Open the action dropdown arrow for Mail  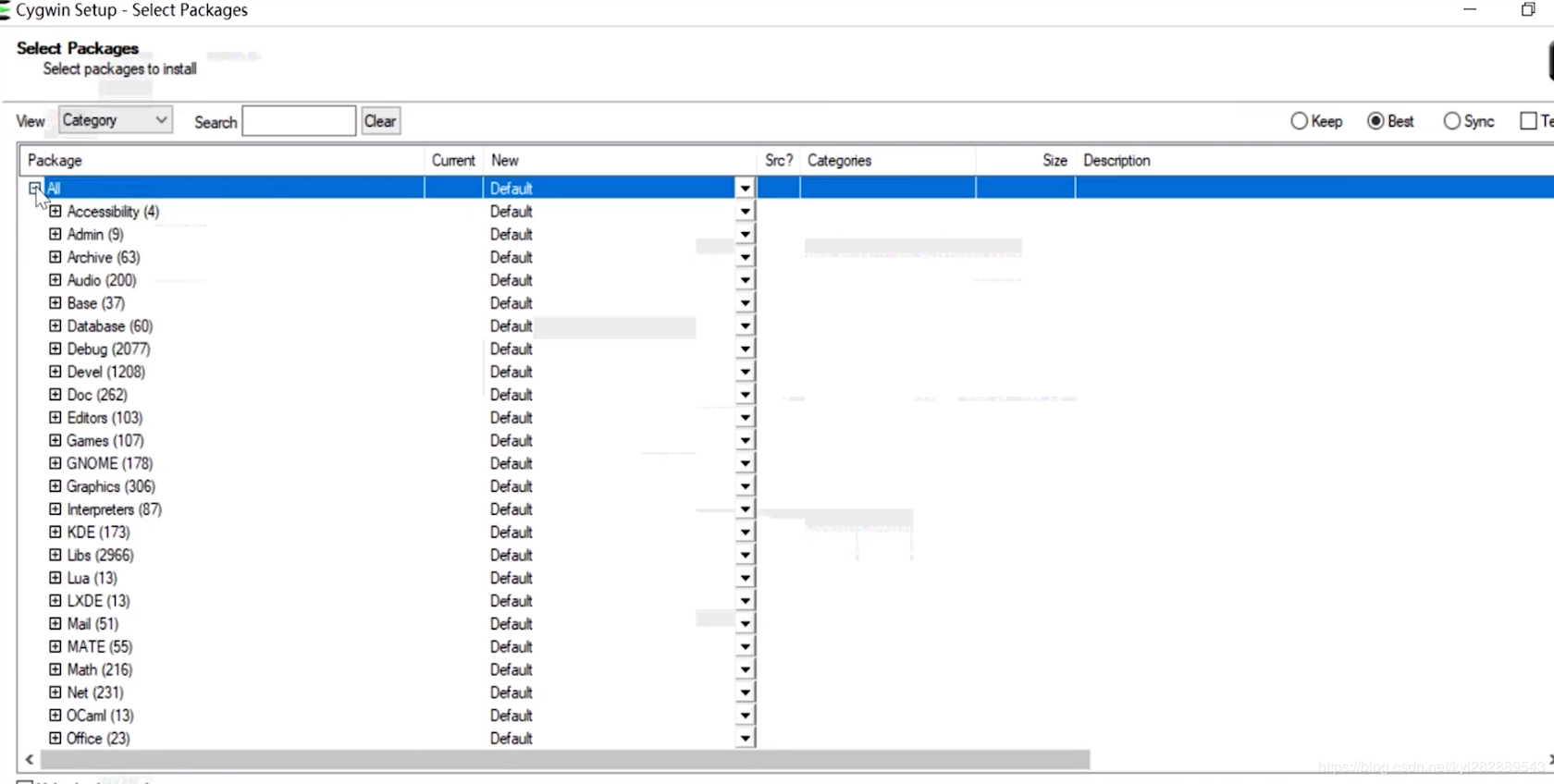(745, 624)
